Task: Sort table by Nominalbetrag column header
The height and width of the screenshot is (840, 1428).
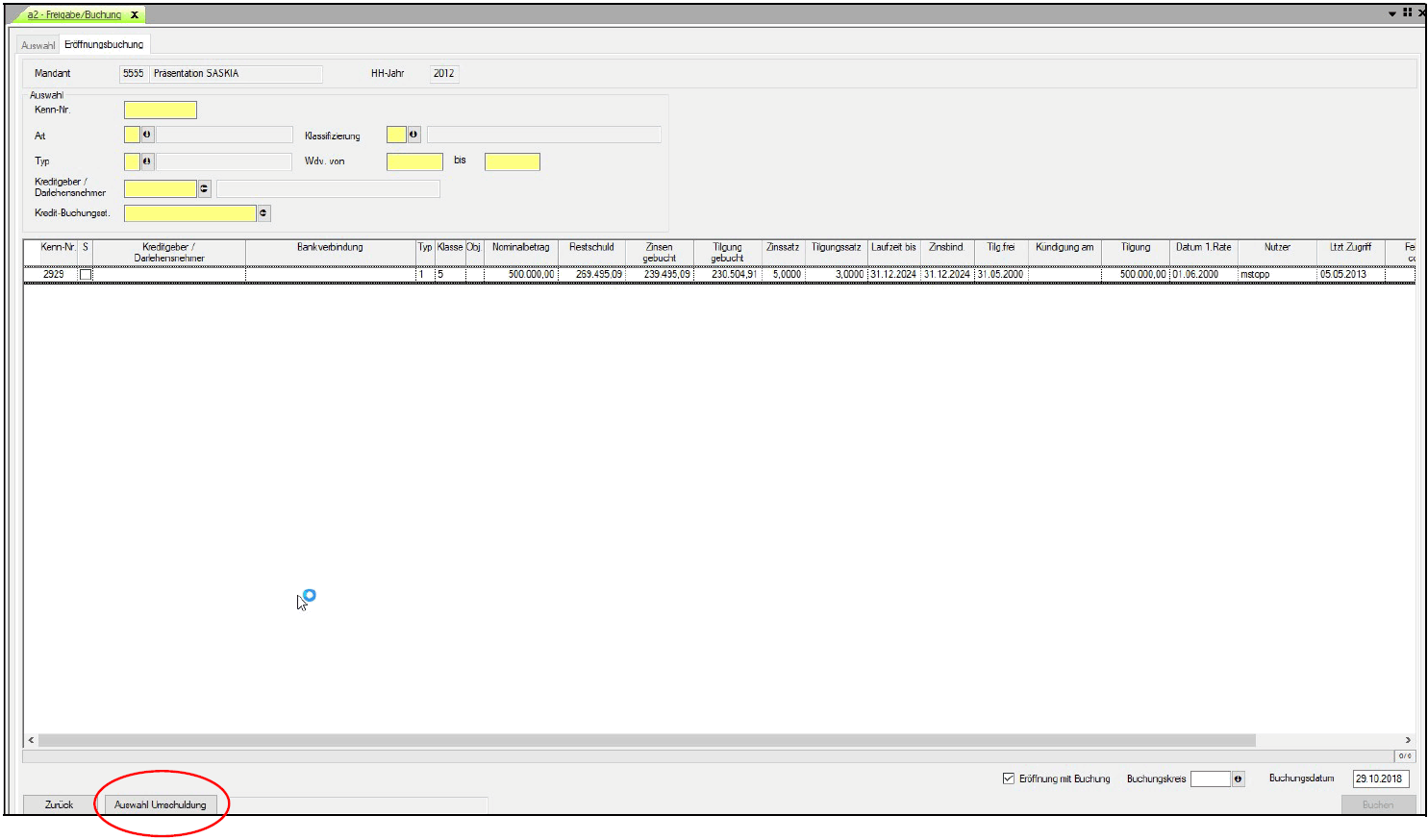Action: click(520, 248)
